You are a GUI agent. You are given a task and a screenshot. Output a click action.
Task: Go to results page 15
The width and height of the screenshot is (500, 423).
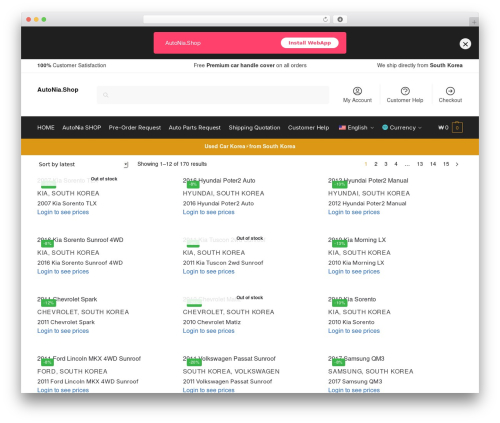coord(446,164)
